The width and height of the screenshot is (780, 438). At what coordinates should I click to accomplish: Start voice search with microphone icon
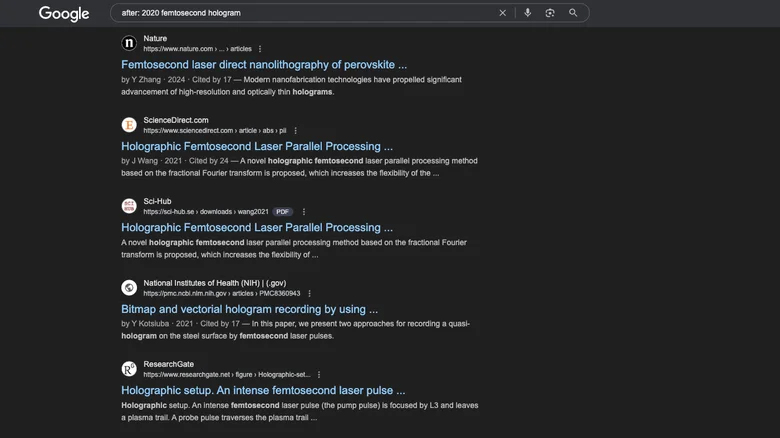[528, 13]
